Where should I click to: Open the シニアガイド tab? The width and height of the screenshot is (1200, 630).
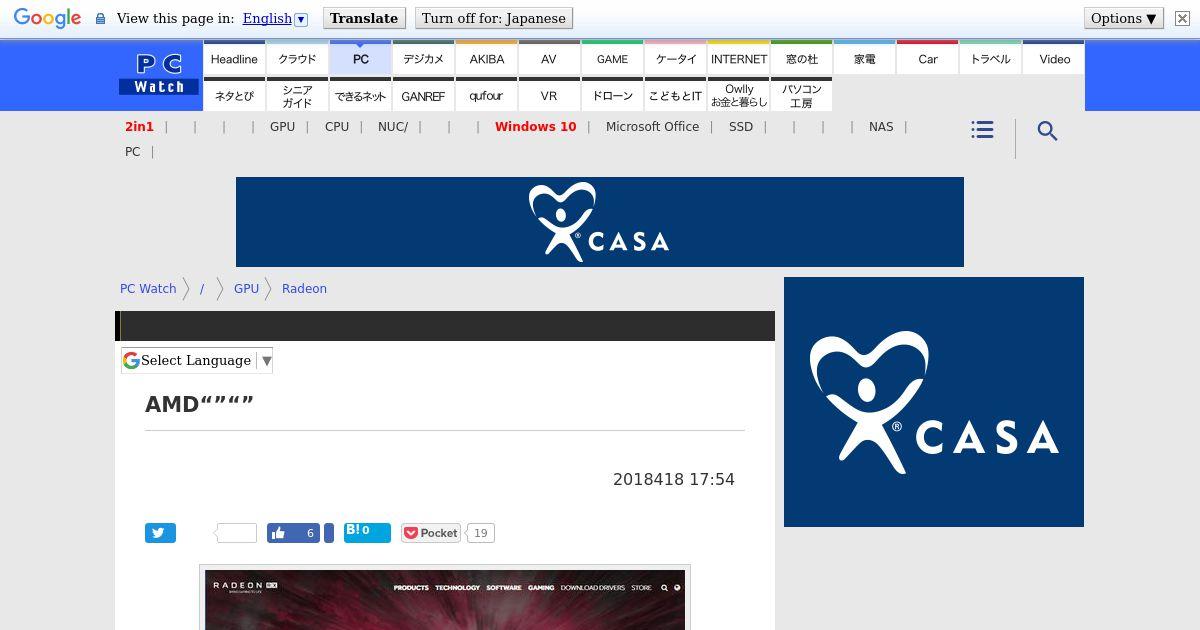coord(297,96)
